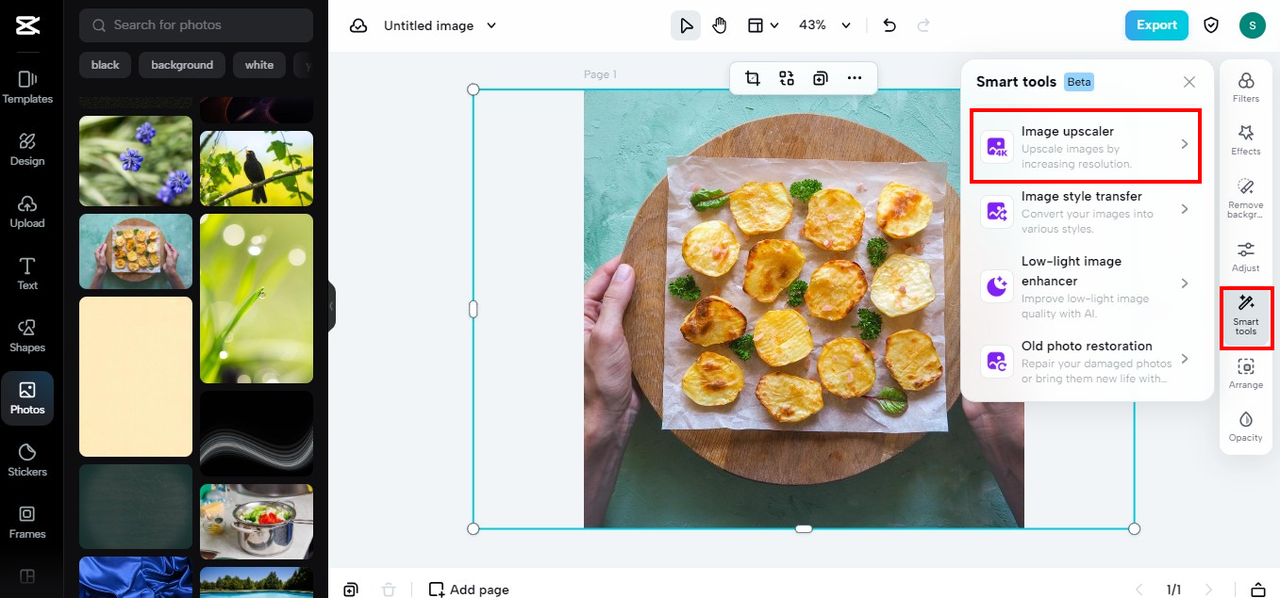
Task: Open the 43% zoom level dropdown
Action: click(825, 25)
